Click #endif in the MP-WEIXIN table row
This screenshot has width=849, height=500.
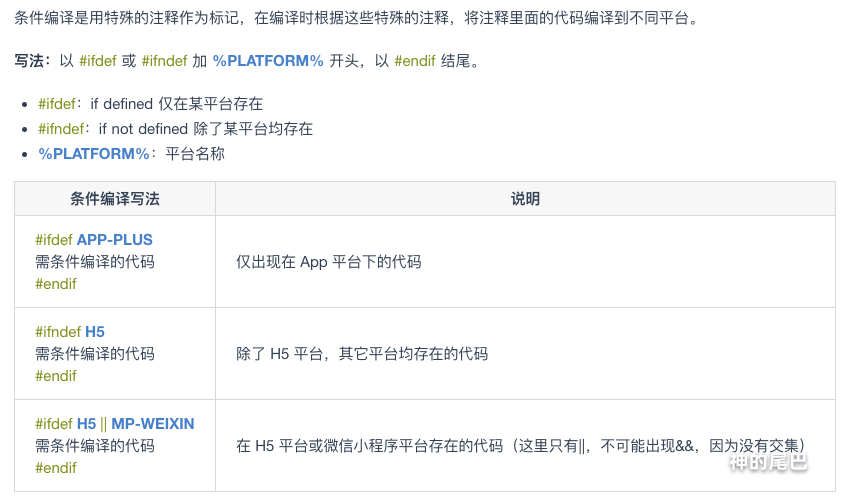pyautogui.click(x=56, y=468)
